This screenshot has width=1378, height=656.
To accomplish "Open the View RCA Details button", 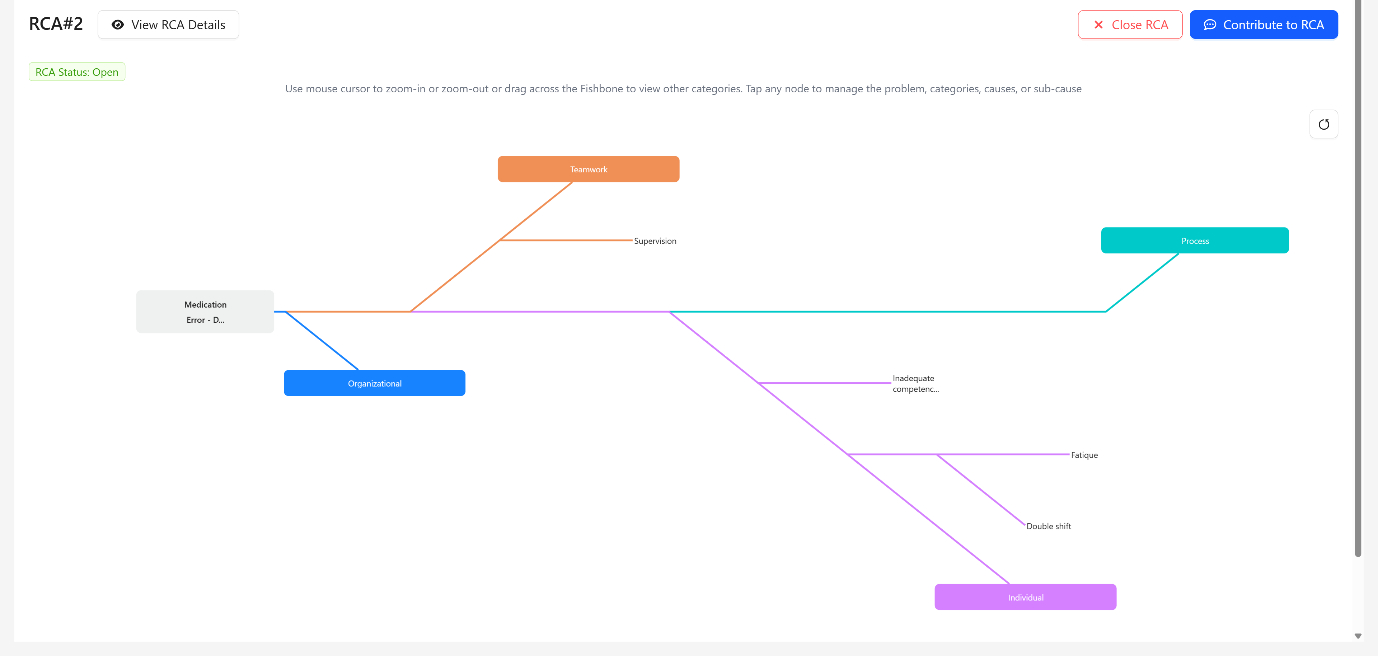I will click(x=168, y=25).
